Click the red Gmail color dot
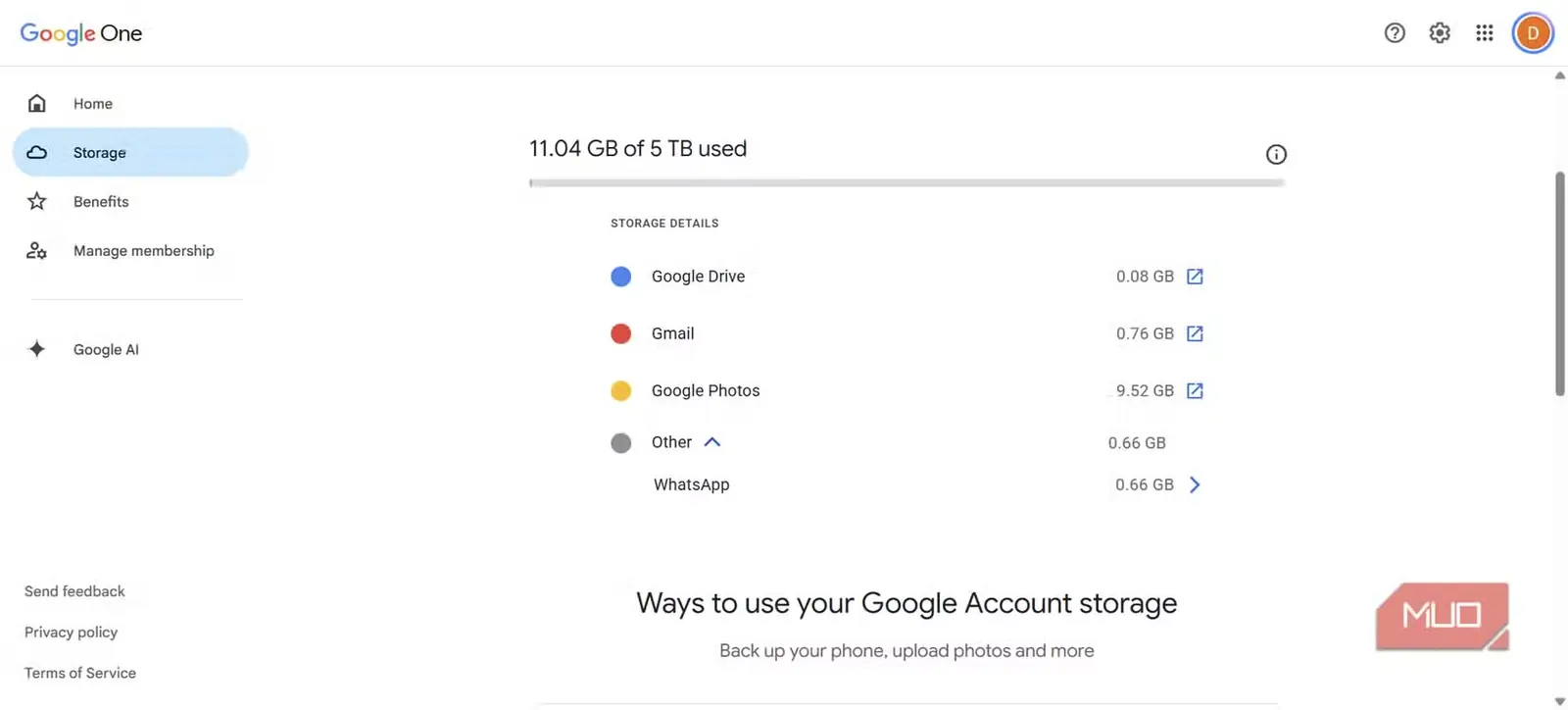Image resolution: width=1568 pixels, height=710 pixels. pos(621,333)
